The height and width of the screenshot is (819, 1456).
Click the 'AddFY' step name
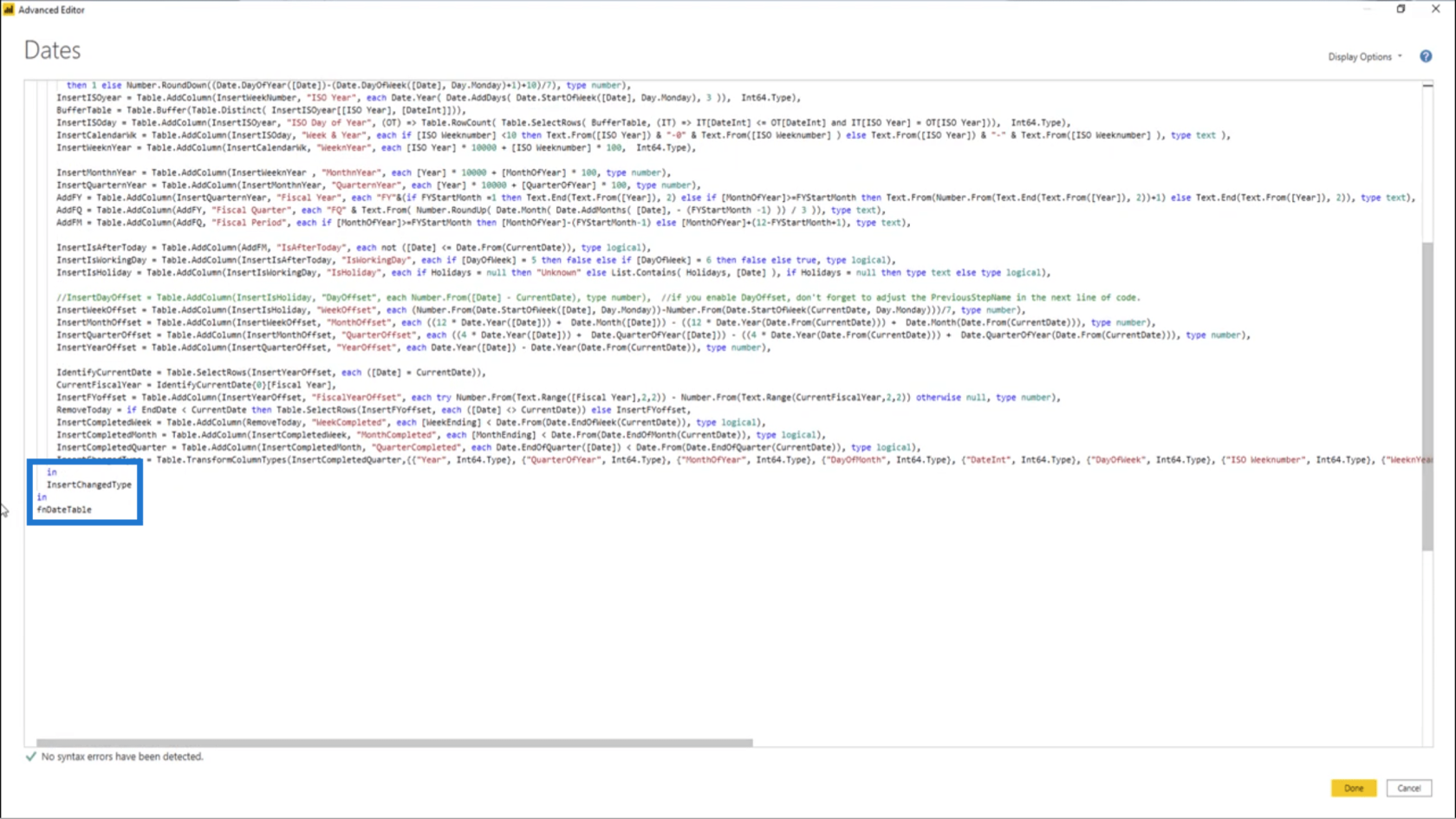click(69, 198)
